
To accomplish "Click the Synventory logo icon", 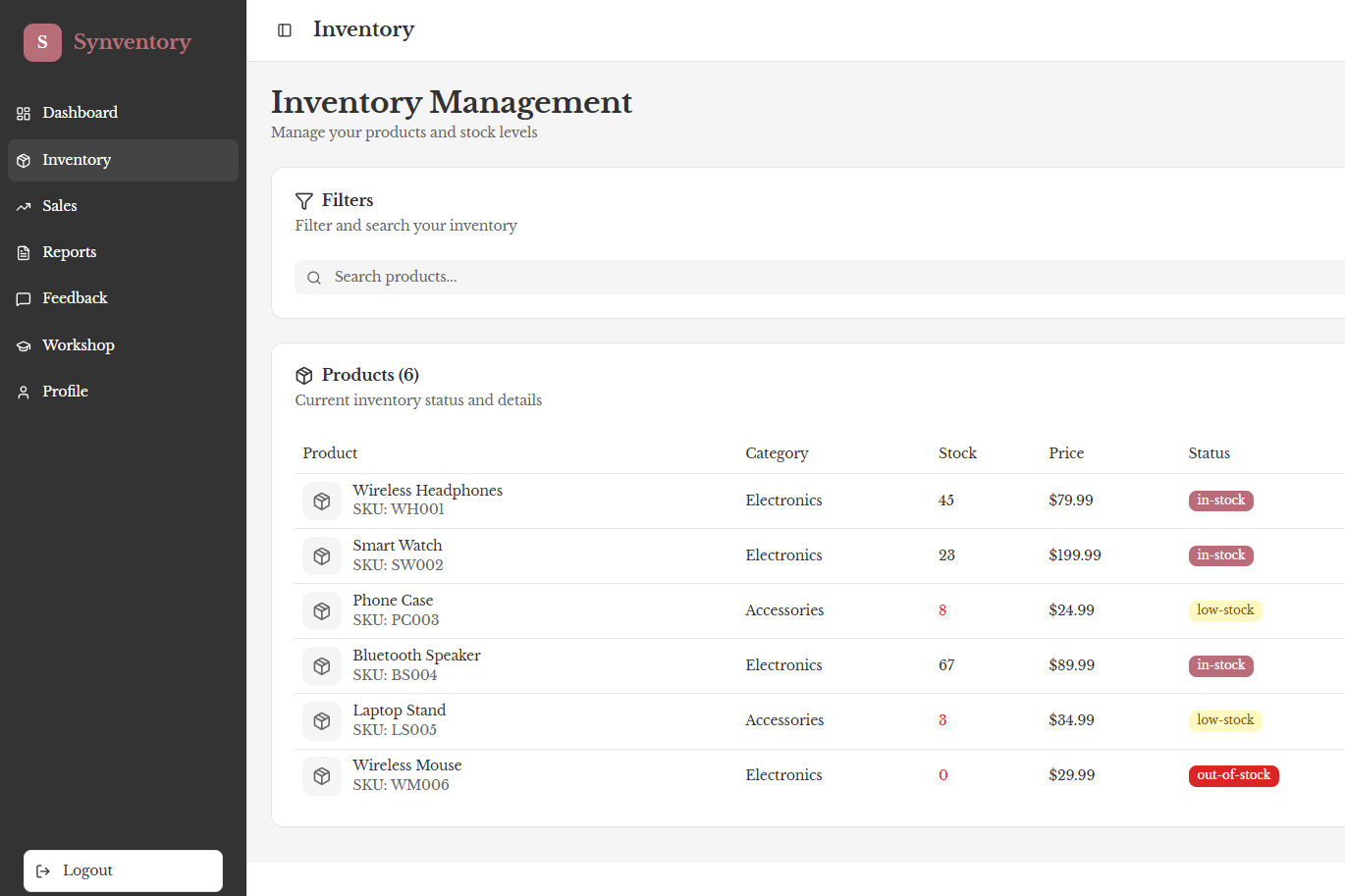I will coord(42,42).
